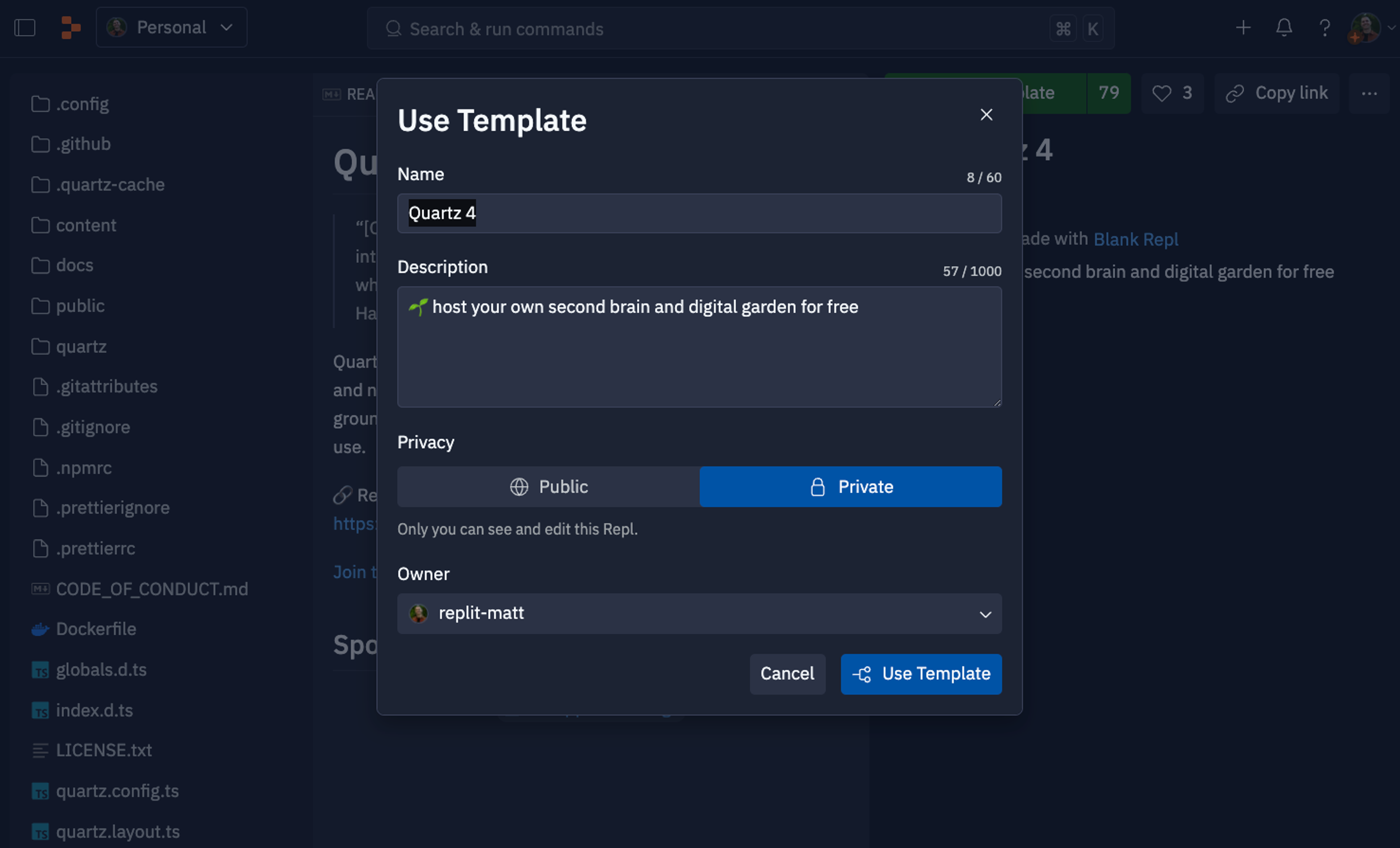Open the three-dot more options menu

pyautogui.click(x=1369, y=93)
